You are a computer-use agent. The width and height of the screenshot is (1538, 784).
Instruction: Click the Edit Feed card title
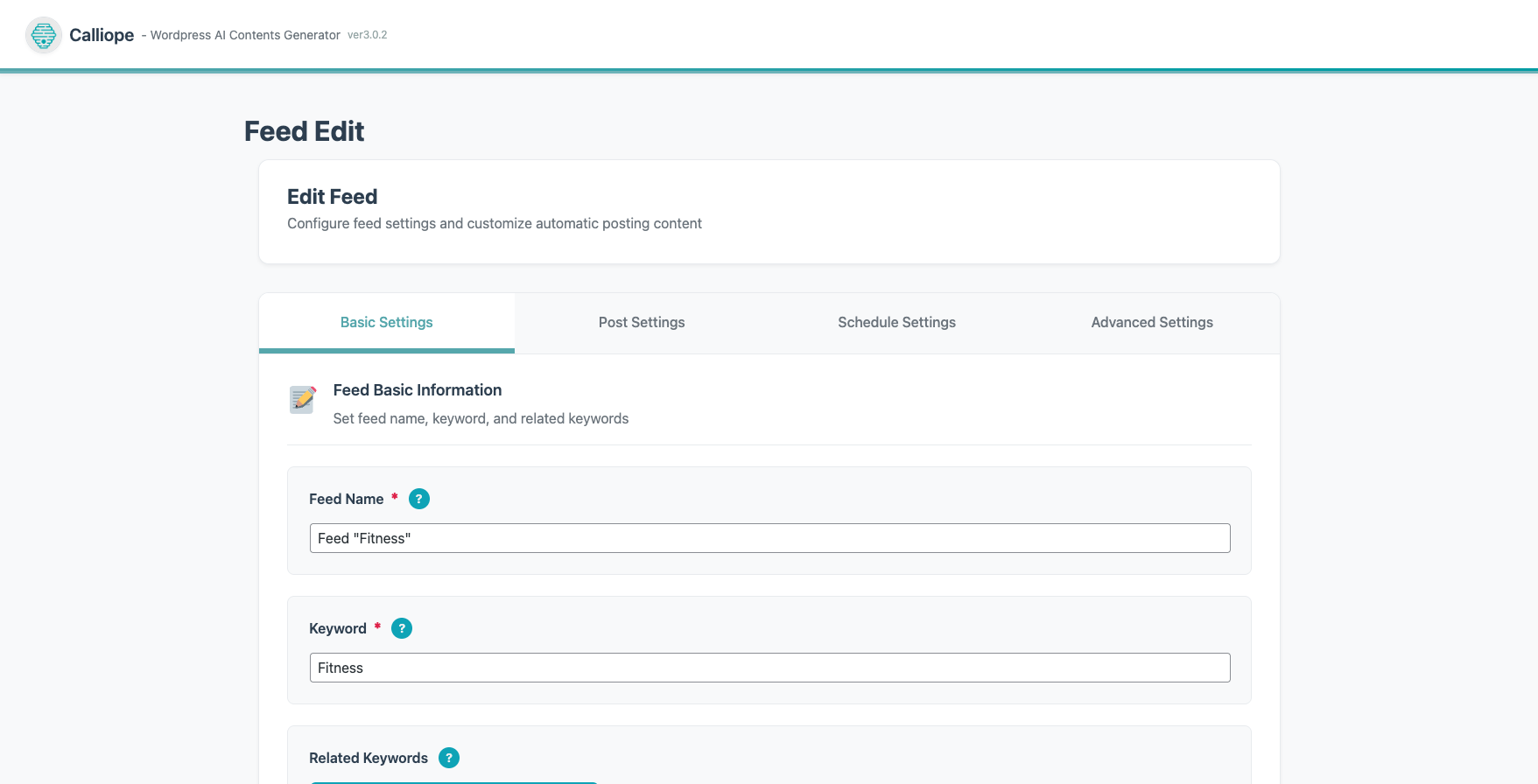pos(332,197)
